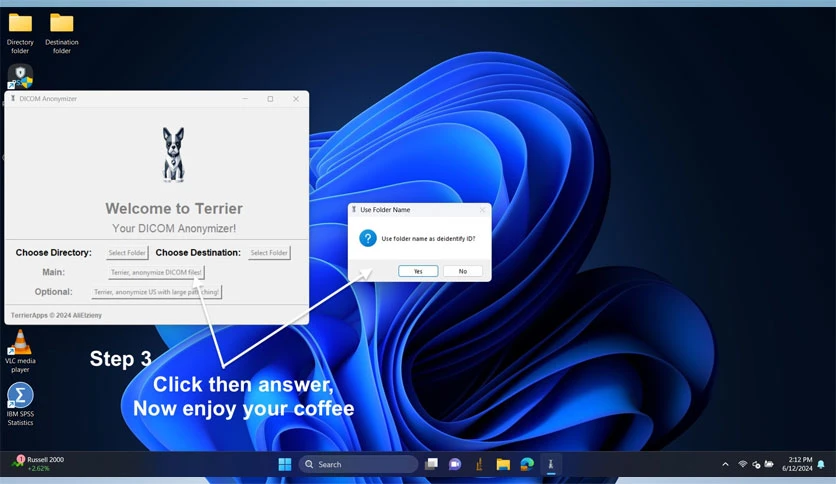Click the DICOM Anonymizer title bar icon
This screenshot has height=484, width=836.
pos(13,99)
